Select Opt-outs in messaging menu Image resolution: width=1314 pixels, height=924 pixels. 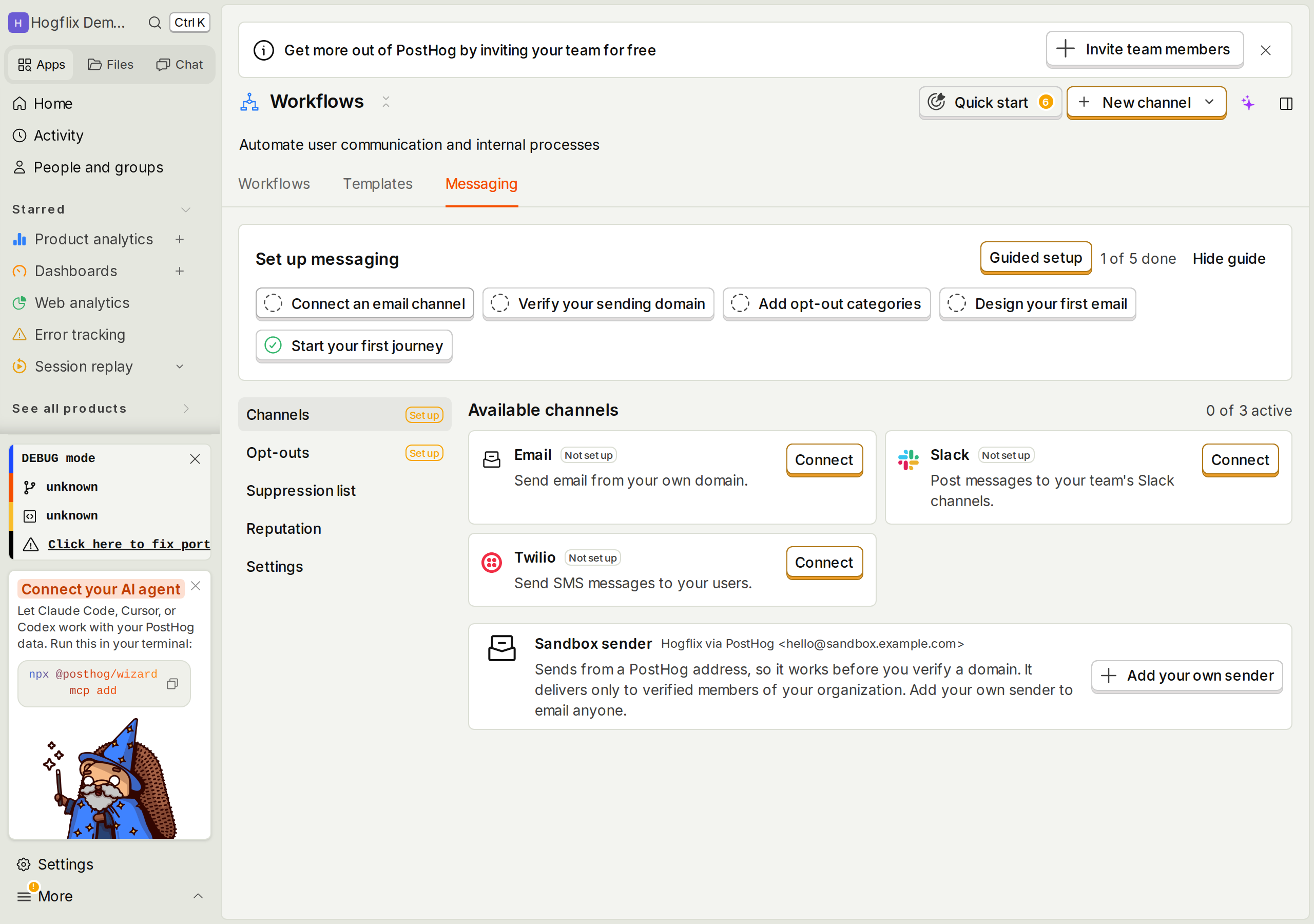[x=344, y=453]
